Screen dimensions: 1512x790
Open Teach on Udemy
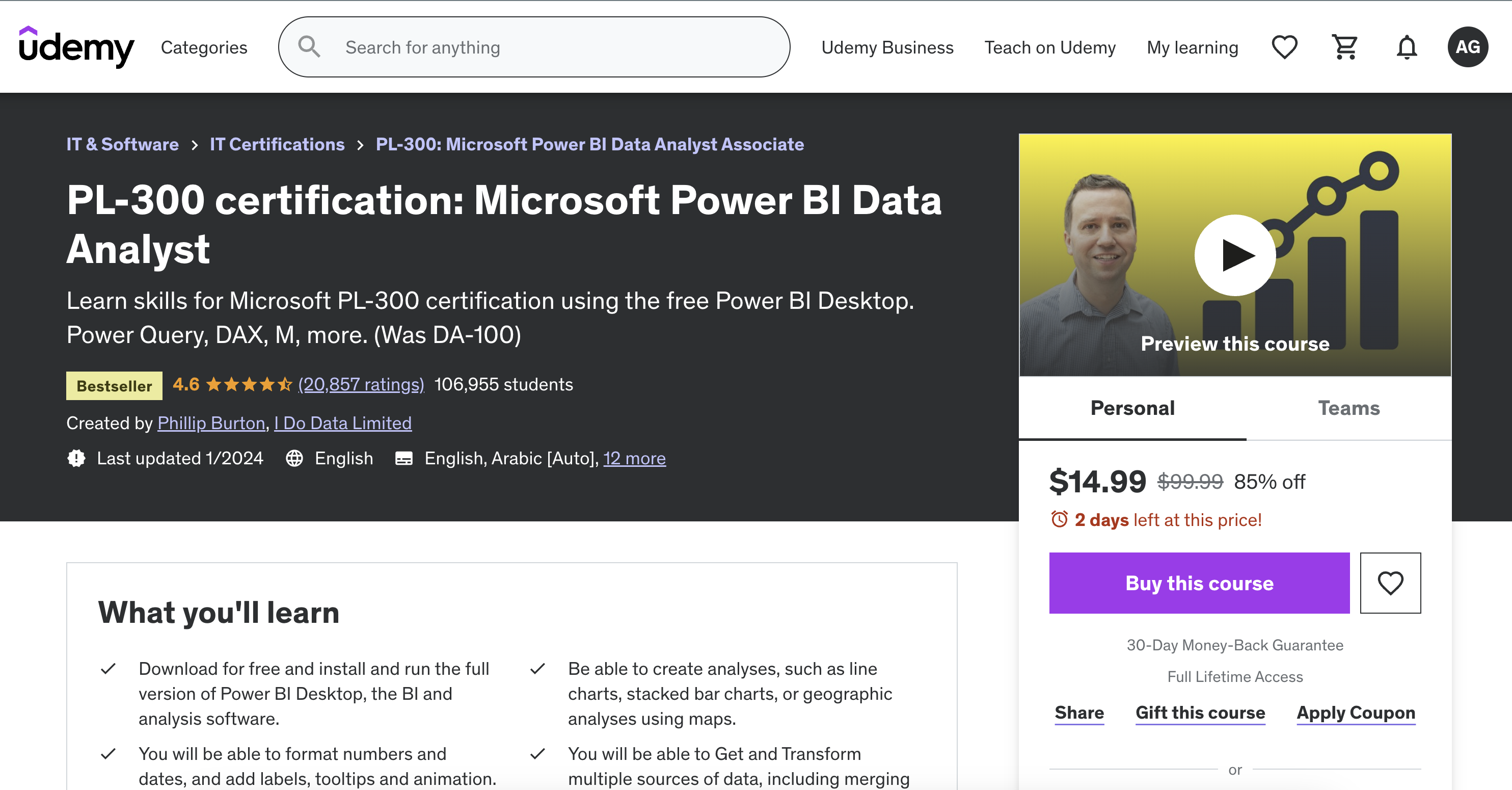[x=1049, y=47]
